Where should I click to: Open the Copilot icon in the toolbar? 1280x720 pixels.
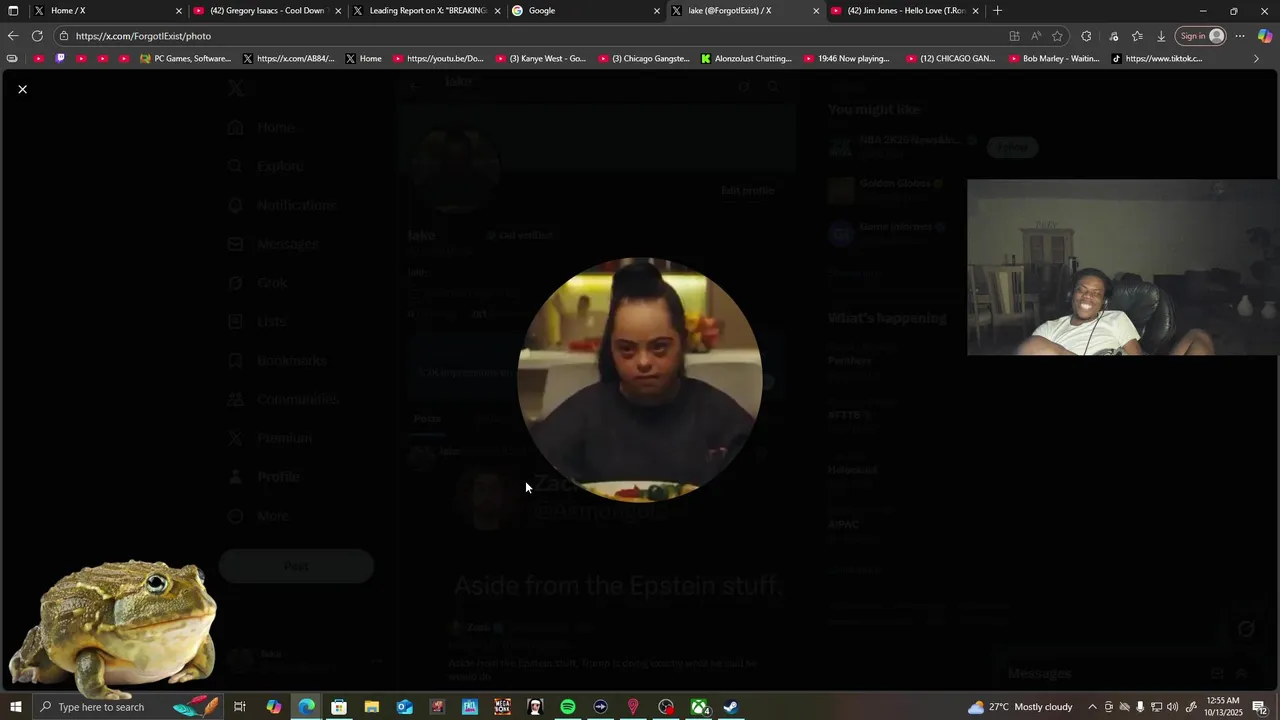tap(1265, 36)
